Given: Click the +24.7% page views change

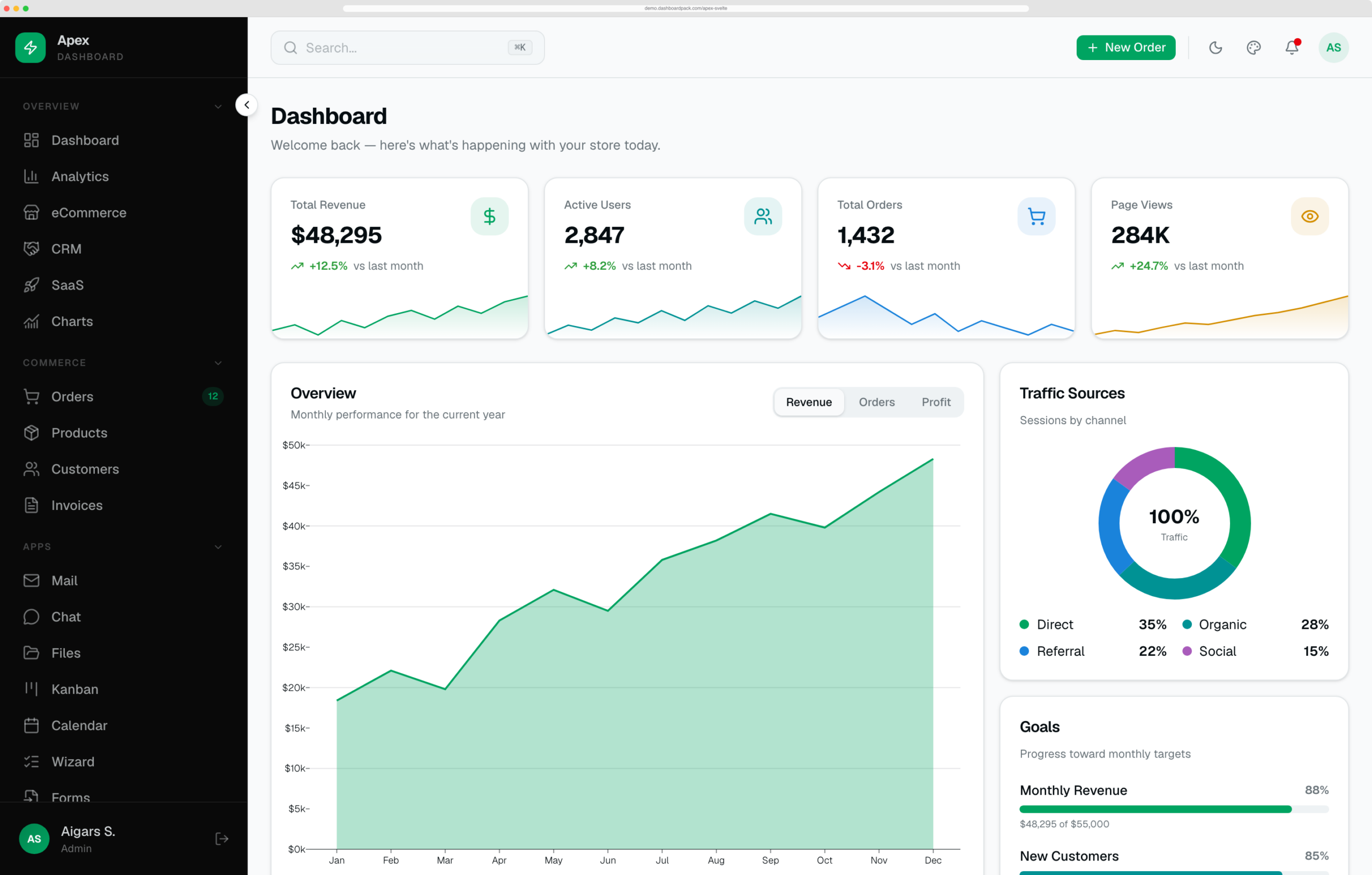Looking at the screenshot, I should coord(1148,265).
